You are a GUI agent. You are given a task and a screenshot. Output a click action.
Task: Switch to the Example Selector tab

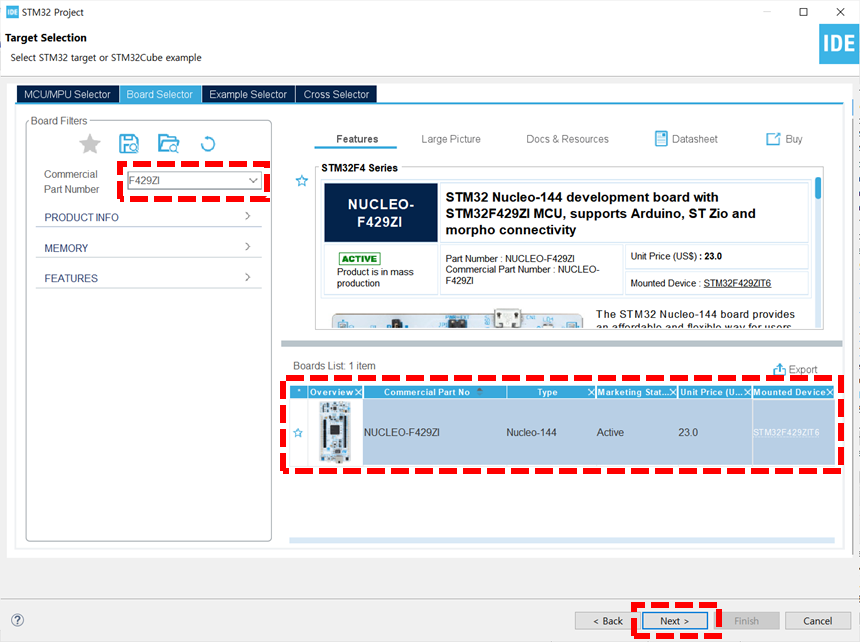click(248, 94)
